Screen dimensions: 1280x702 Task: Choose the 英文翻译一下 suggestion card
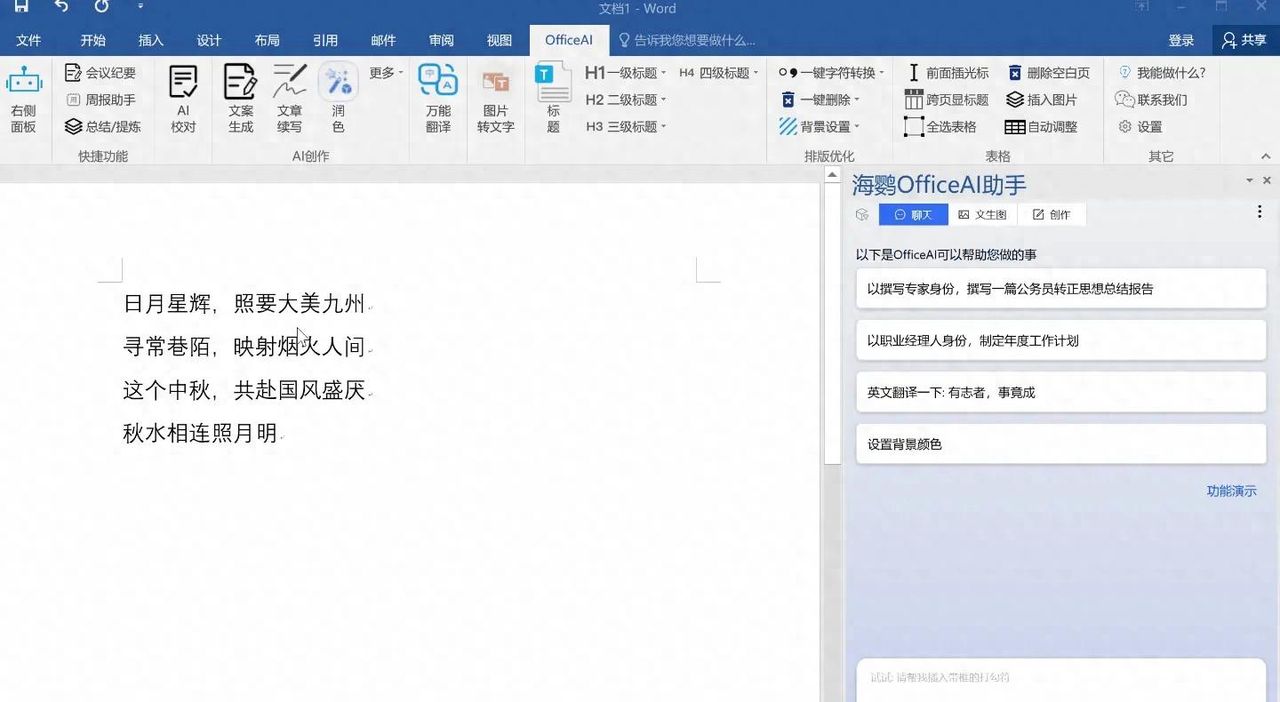coord(1061,393)
